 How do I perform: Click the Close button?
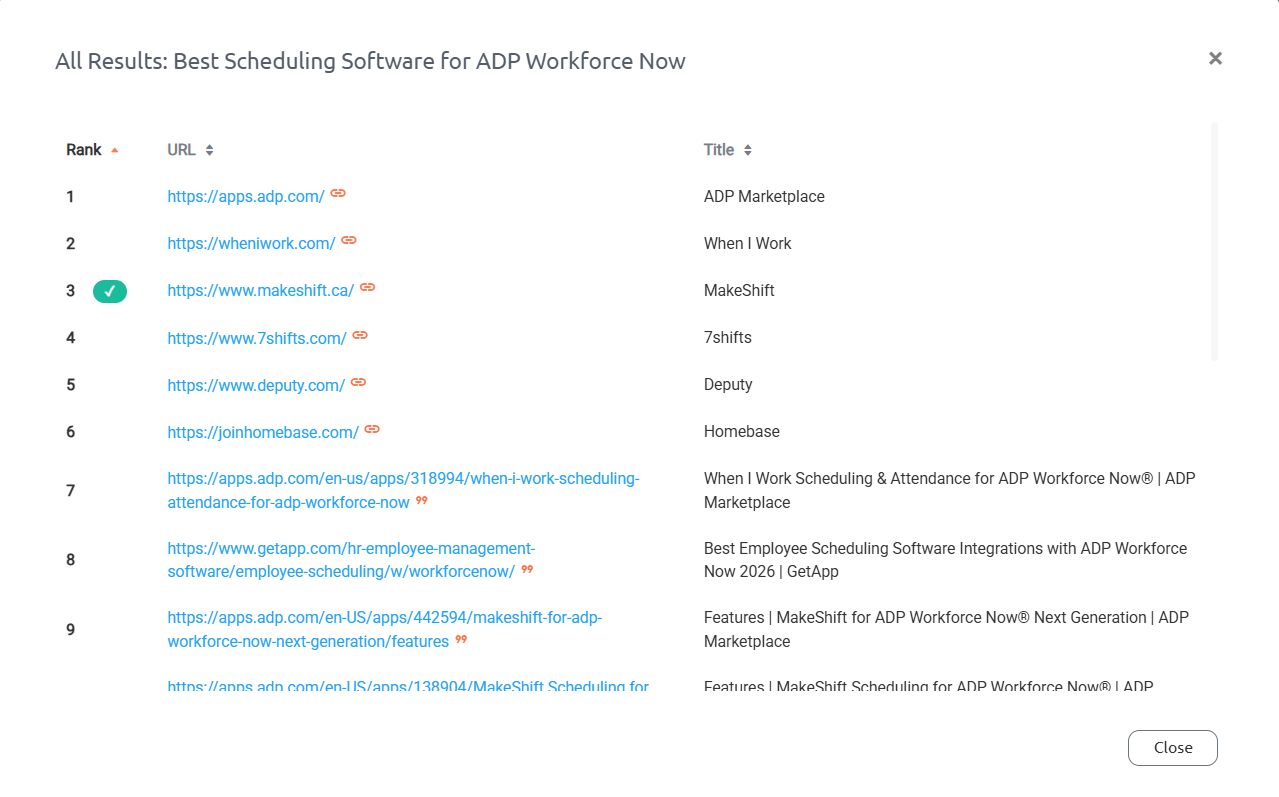coord(1173,748)
